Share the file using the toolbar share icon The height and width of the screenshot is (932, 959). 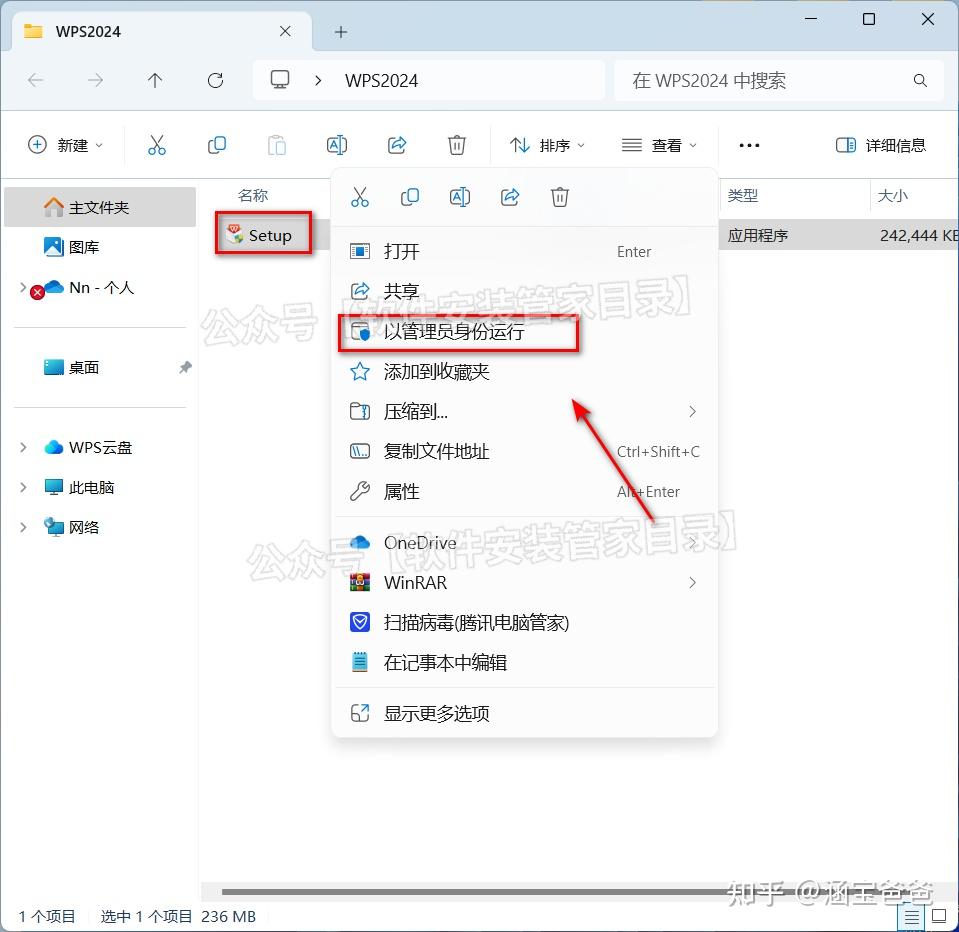[x=397, y=144]
